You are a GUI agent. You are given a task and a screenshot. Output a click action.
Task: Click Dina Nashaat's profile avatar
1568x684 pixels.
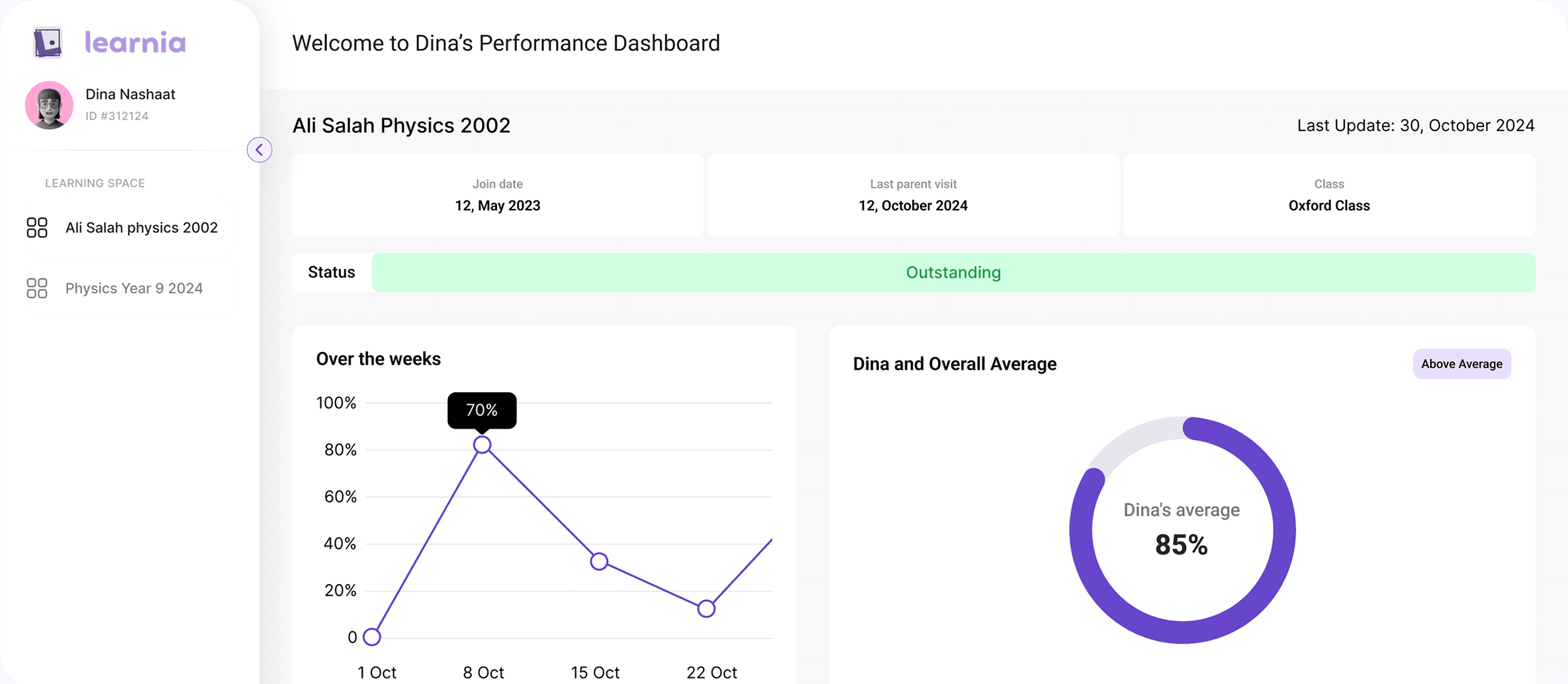pos(49,105)
